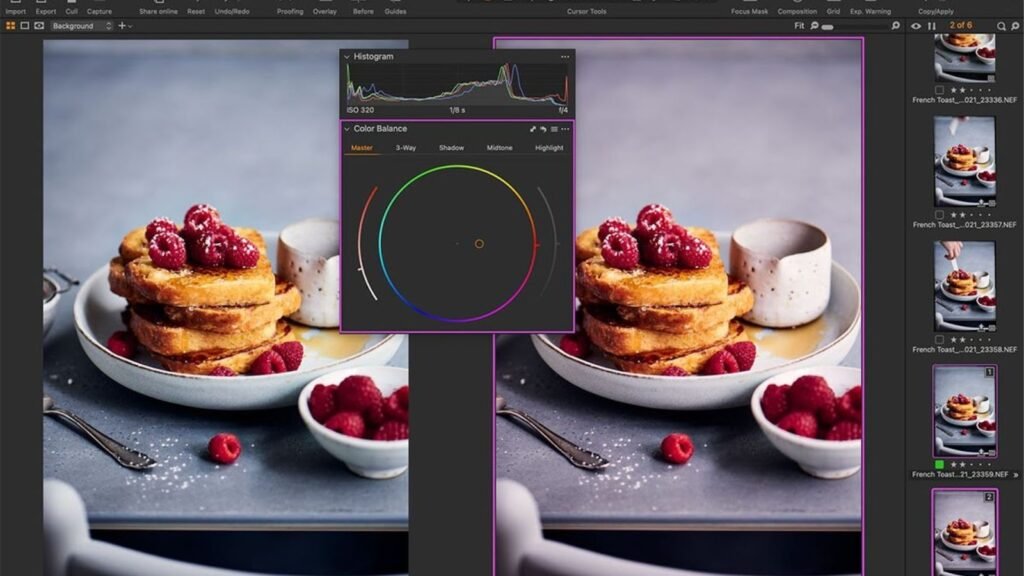Switch to multi-image grid viewer mode
Image resolution: width=1024 pixels, height=576 pixels.
(11, 26)
